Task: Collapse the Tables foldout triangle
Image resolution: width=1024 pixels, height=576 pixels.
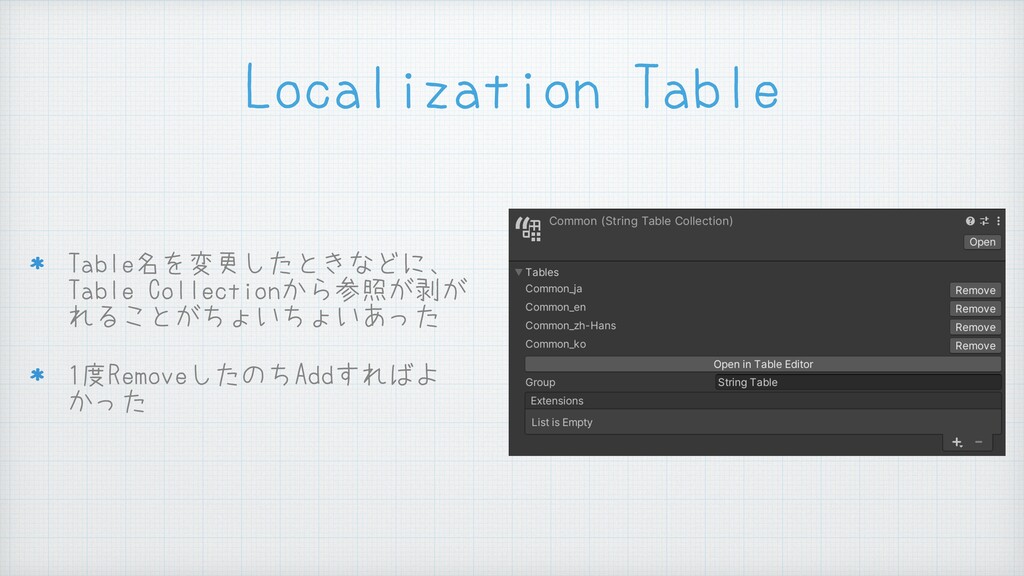Action: click(519, 272)
